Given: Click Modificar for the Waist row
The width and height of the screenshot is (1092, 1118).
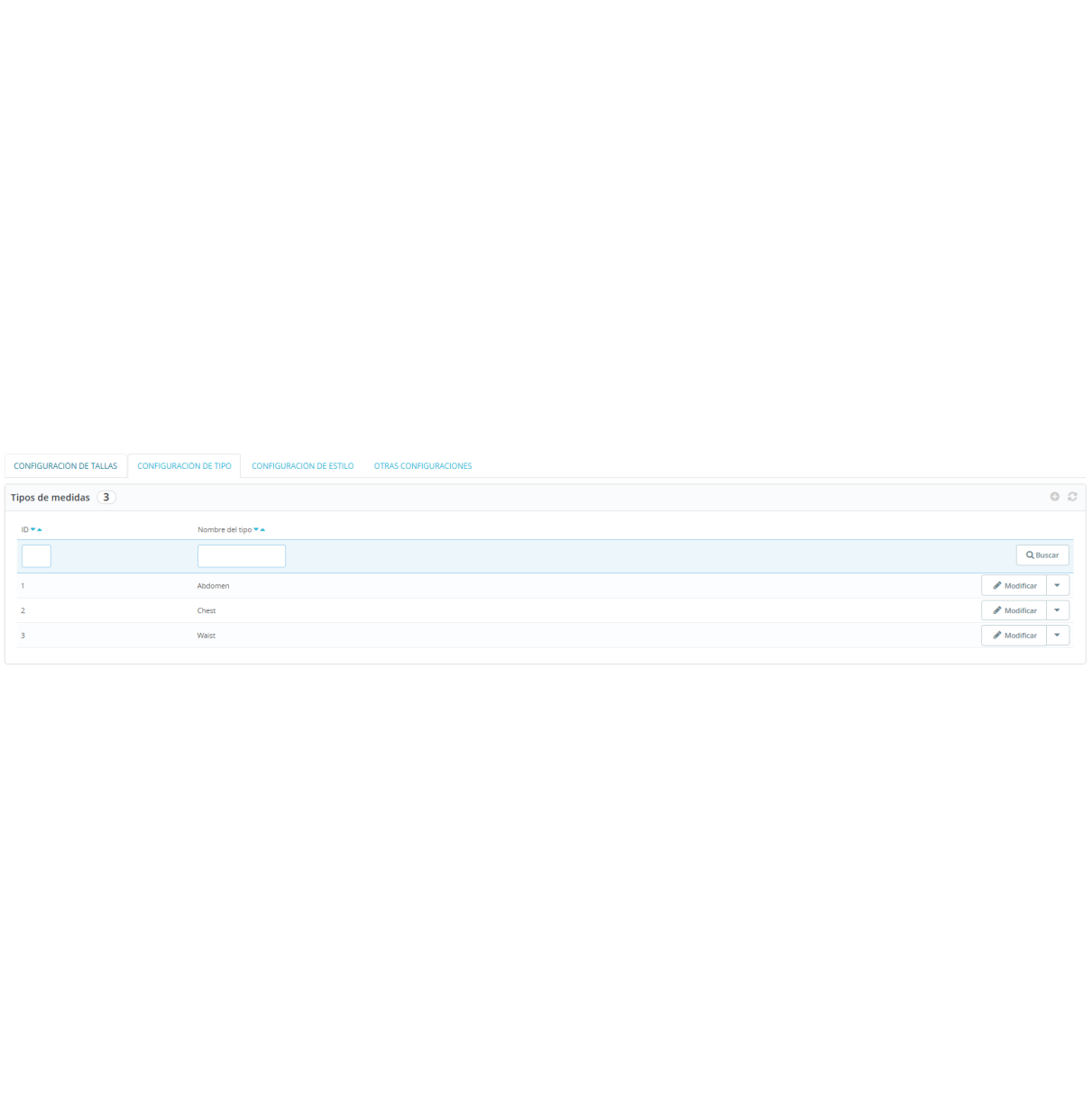Looking at the screenshot, I should pos(1014,636).
